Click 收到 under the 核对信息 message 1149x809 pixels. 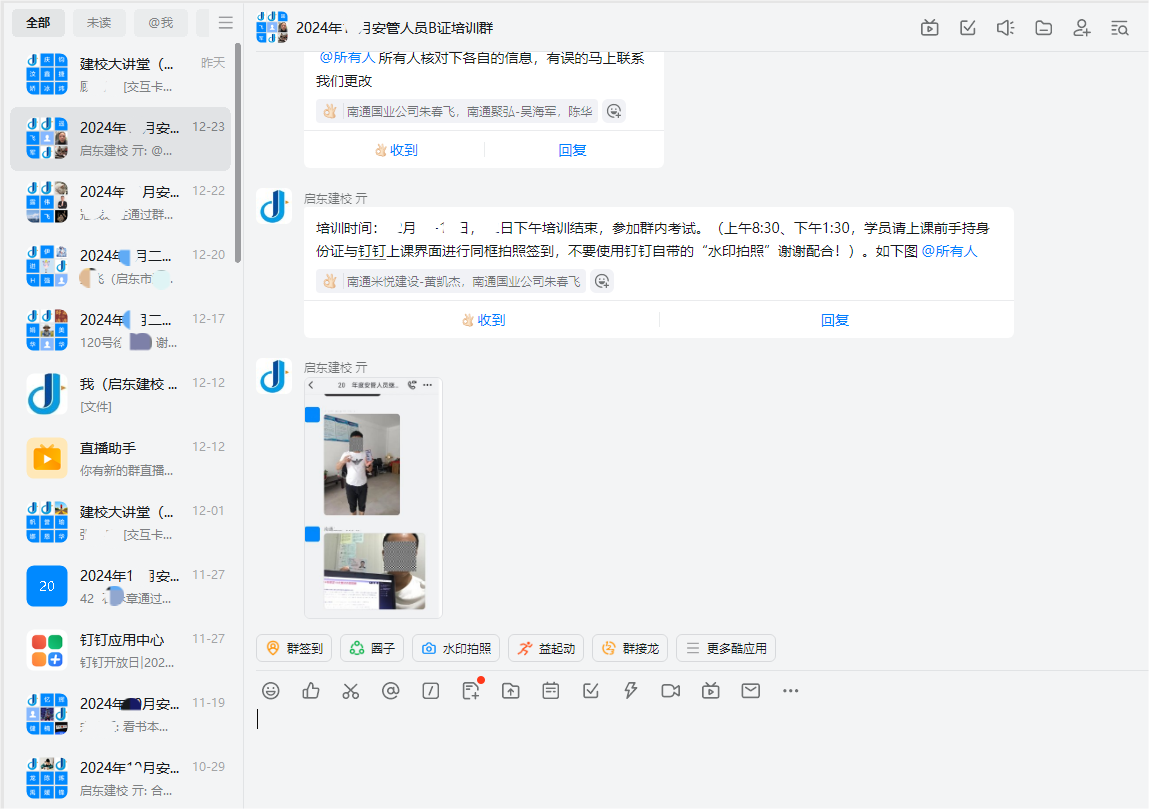coord(396,150)
